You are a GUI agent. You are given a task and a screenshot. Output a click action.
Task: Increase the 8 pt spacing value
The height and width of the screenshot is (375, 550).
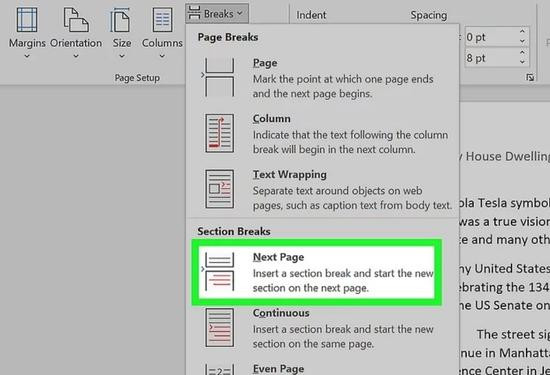522,53
